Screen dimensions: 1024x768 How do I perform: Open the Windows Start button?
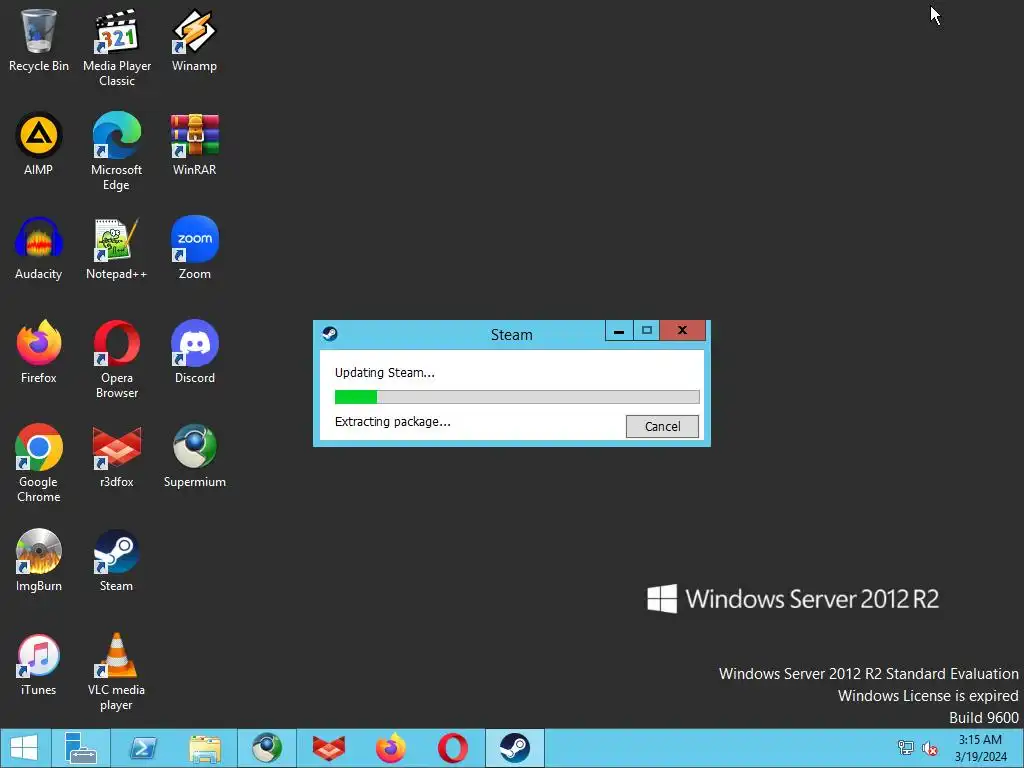(25, 748)
